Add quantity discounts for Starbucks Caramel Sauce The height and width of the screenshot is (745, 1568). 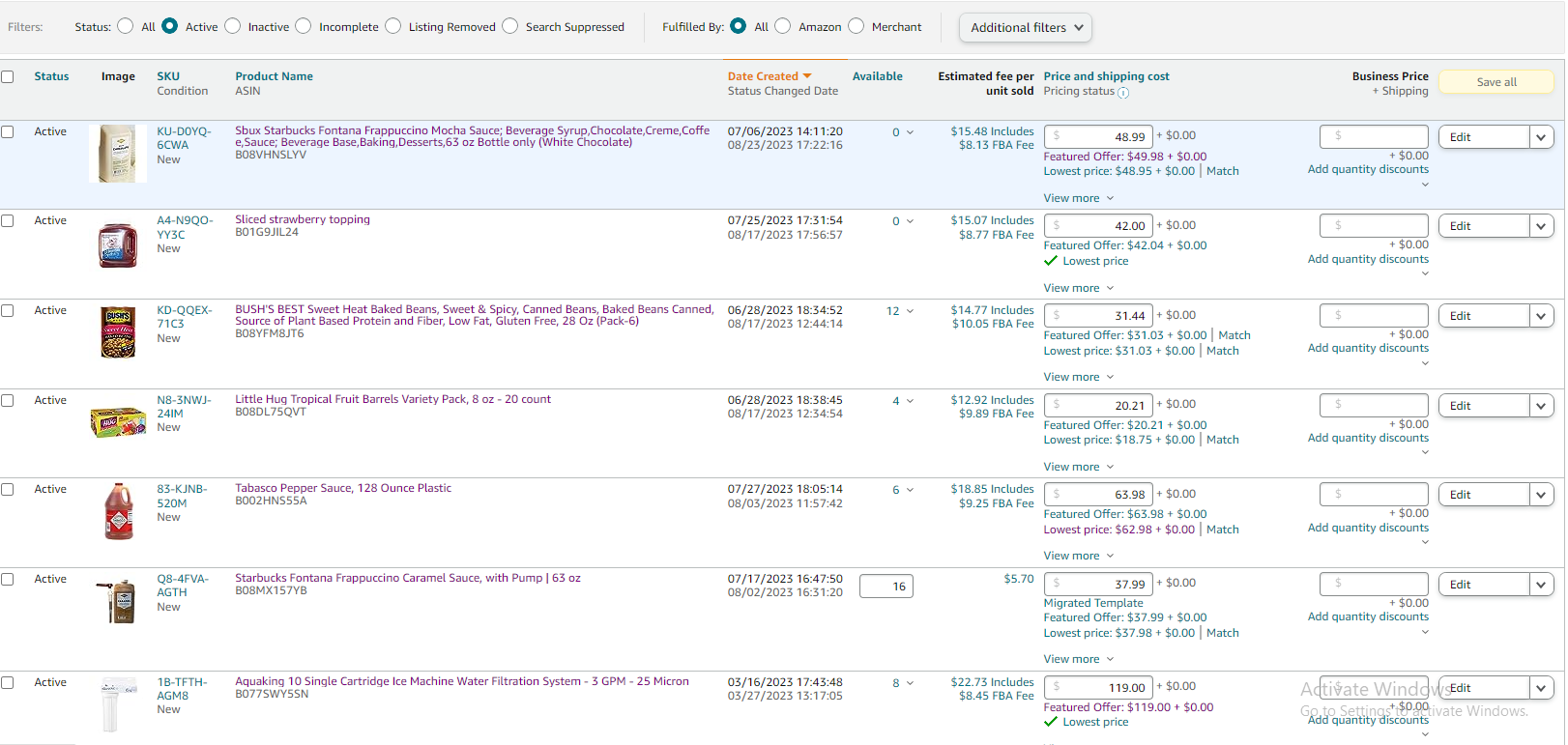[x=1368, y=616]
